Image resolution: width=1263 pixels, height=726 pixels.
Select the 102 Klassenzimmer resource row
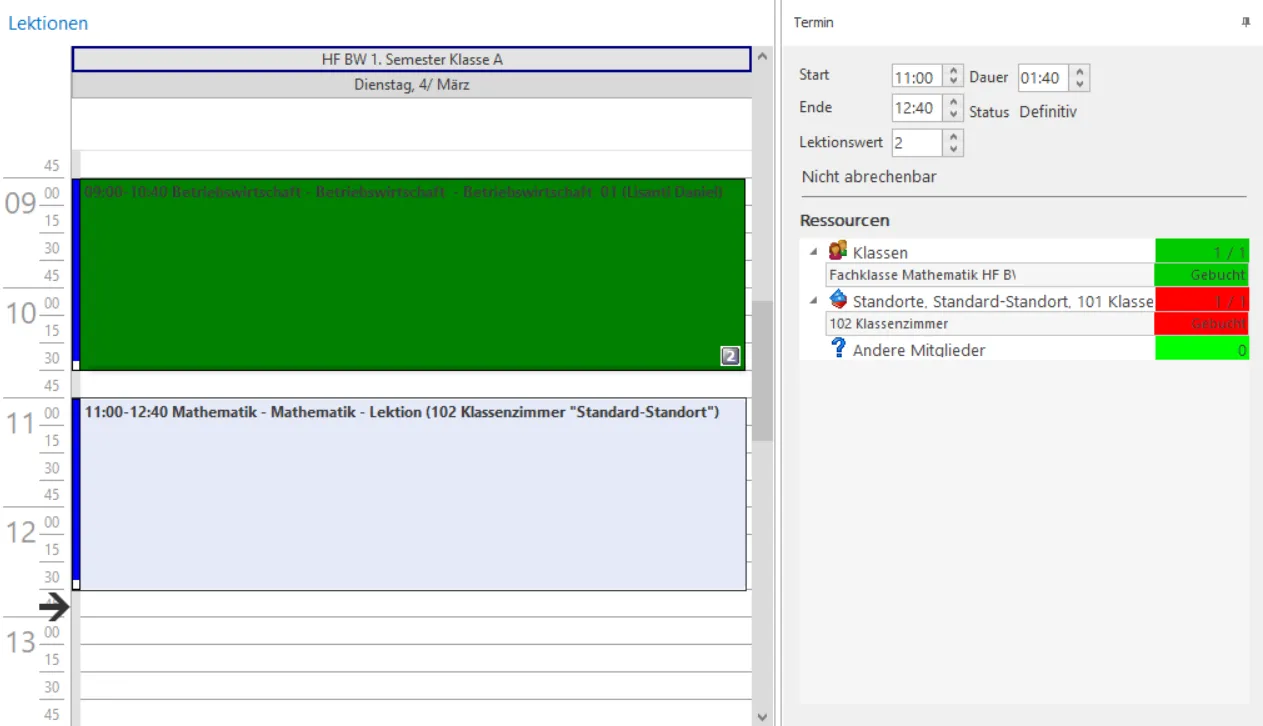[990, 324]
